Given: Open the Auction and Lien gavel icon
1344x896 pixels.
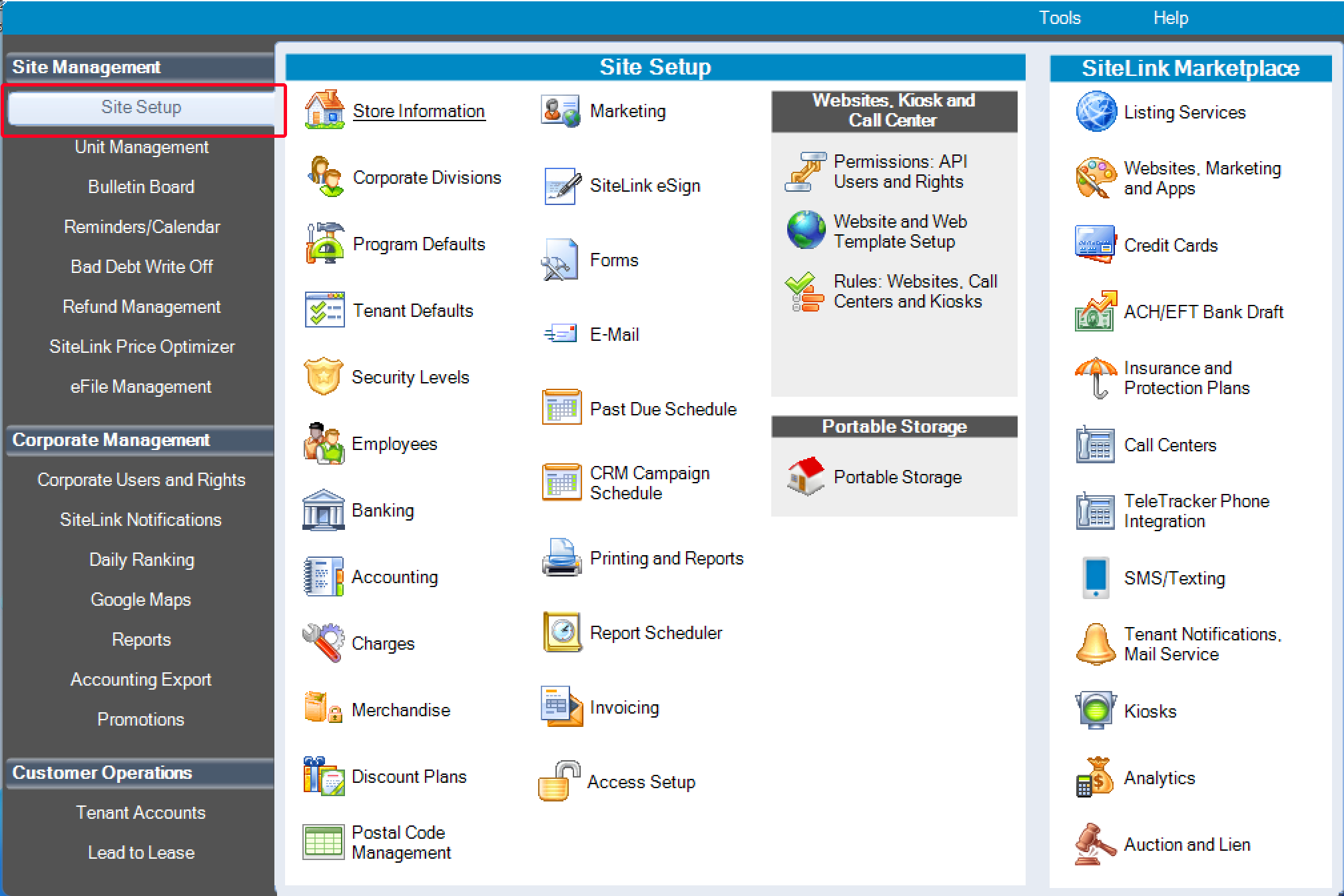Looking at the screenshot, I should (1095, 844).
